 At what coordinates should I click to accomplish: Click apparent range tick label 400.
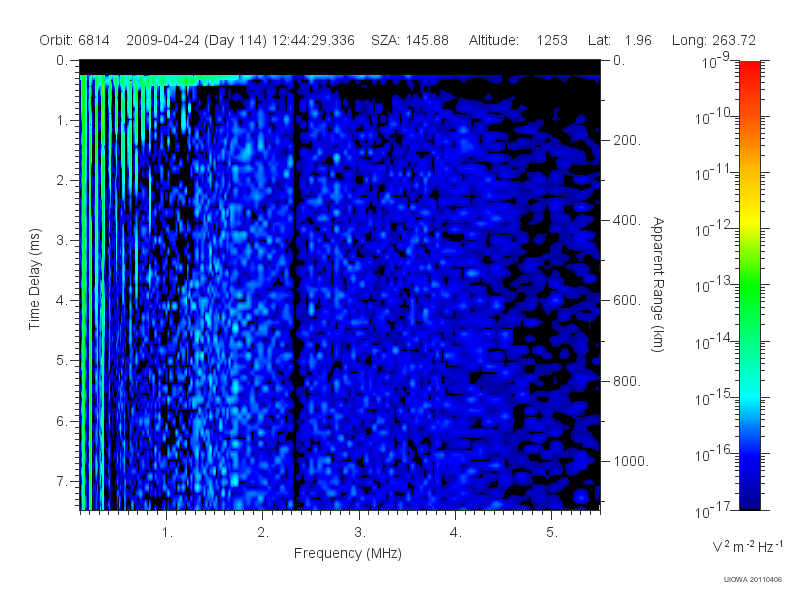click(x=627, y=220)
